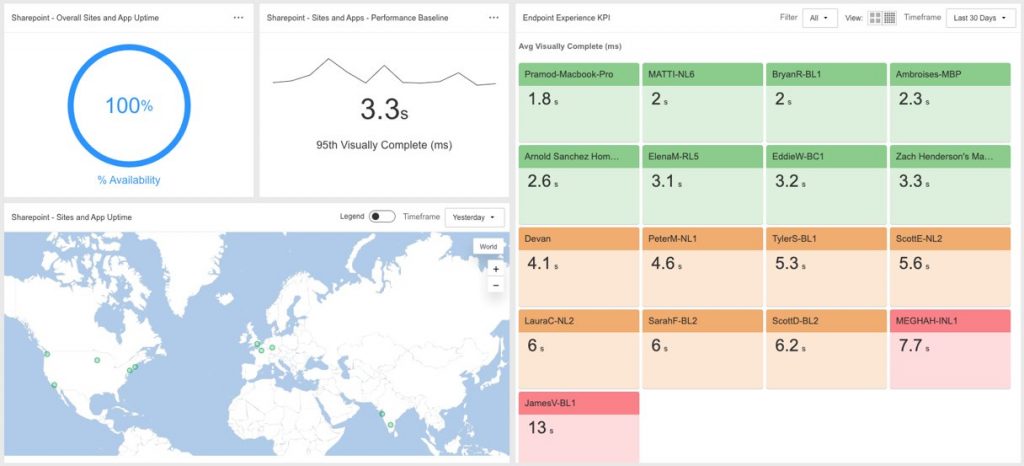Image resolution: width=1024 pixels, height=466 pixels.
Task: Zoom out on the uptime map
Action: tap(496, 285)
